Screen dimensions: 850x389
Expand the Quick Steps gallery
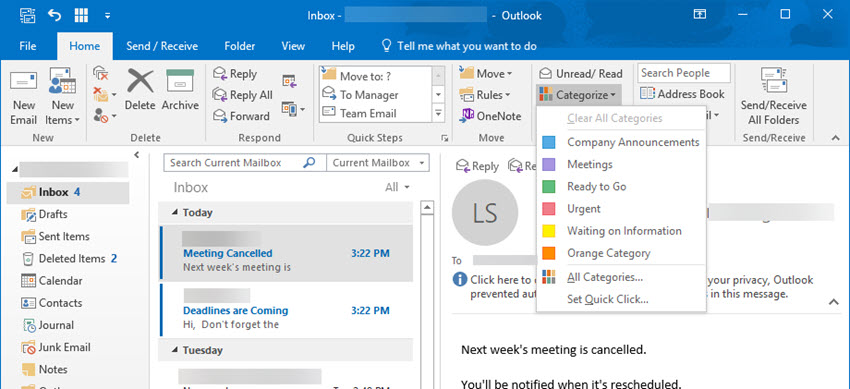(x=439, y=114)
